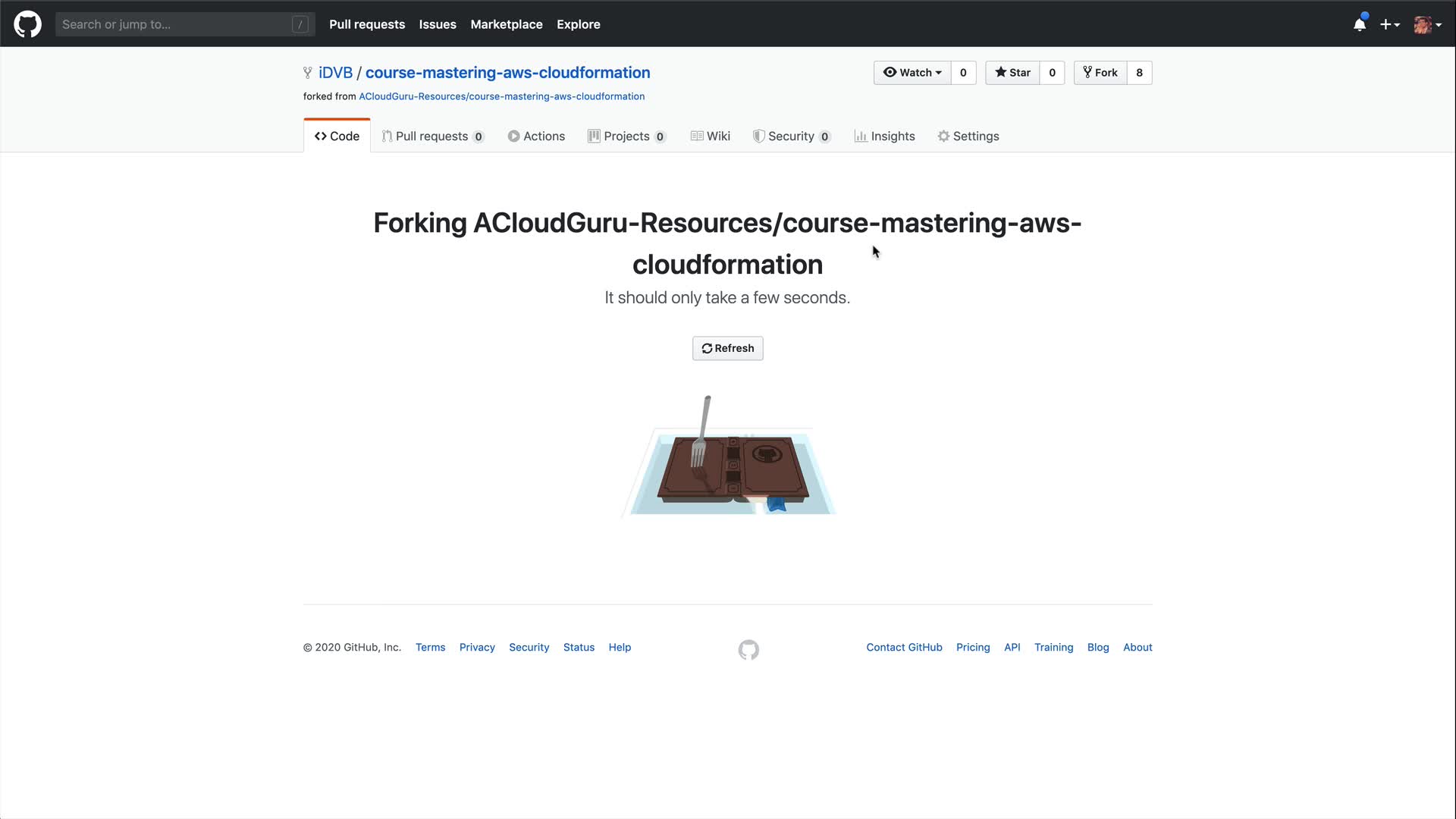Screen dimensions: 1456x819
Task: Switch to Pull requests repo tab
Action: tap(432, 136)
